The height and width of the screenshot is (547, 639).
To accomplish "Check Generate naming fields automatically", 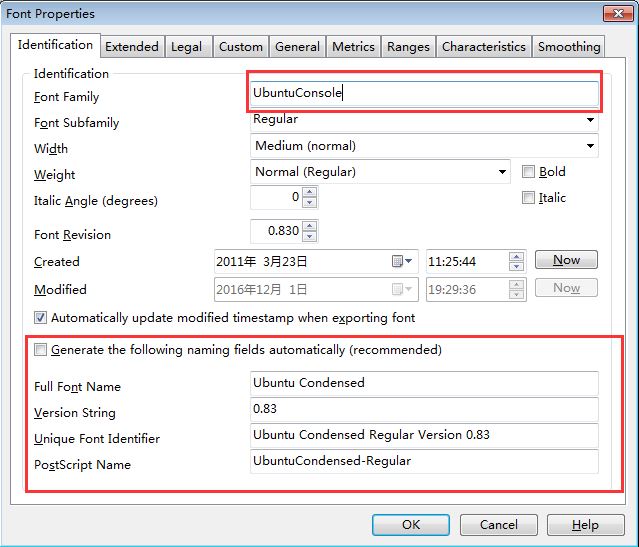I will (41, 350).
